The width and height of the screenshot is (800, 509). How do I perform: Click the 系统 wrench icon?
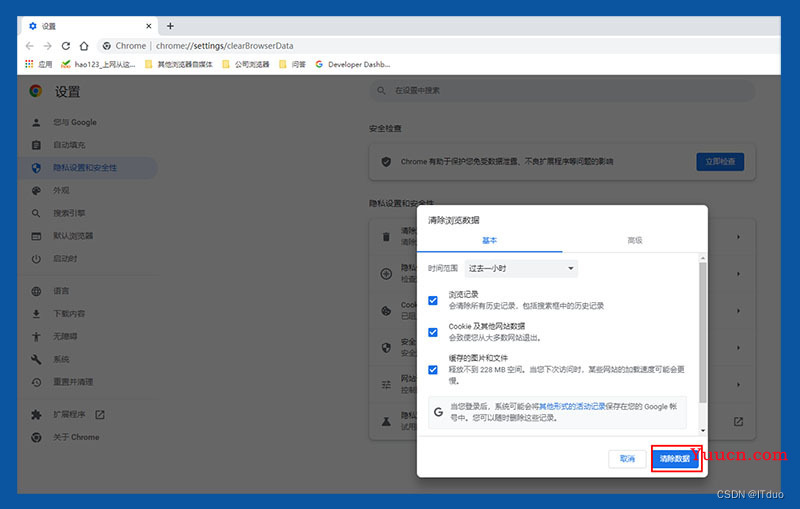pyautogui.click(x=36, y=359)
